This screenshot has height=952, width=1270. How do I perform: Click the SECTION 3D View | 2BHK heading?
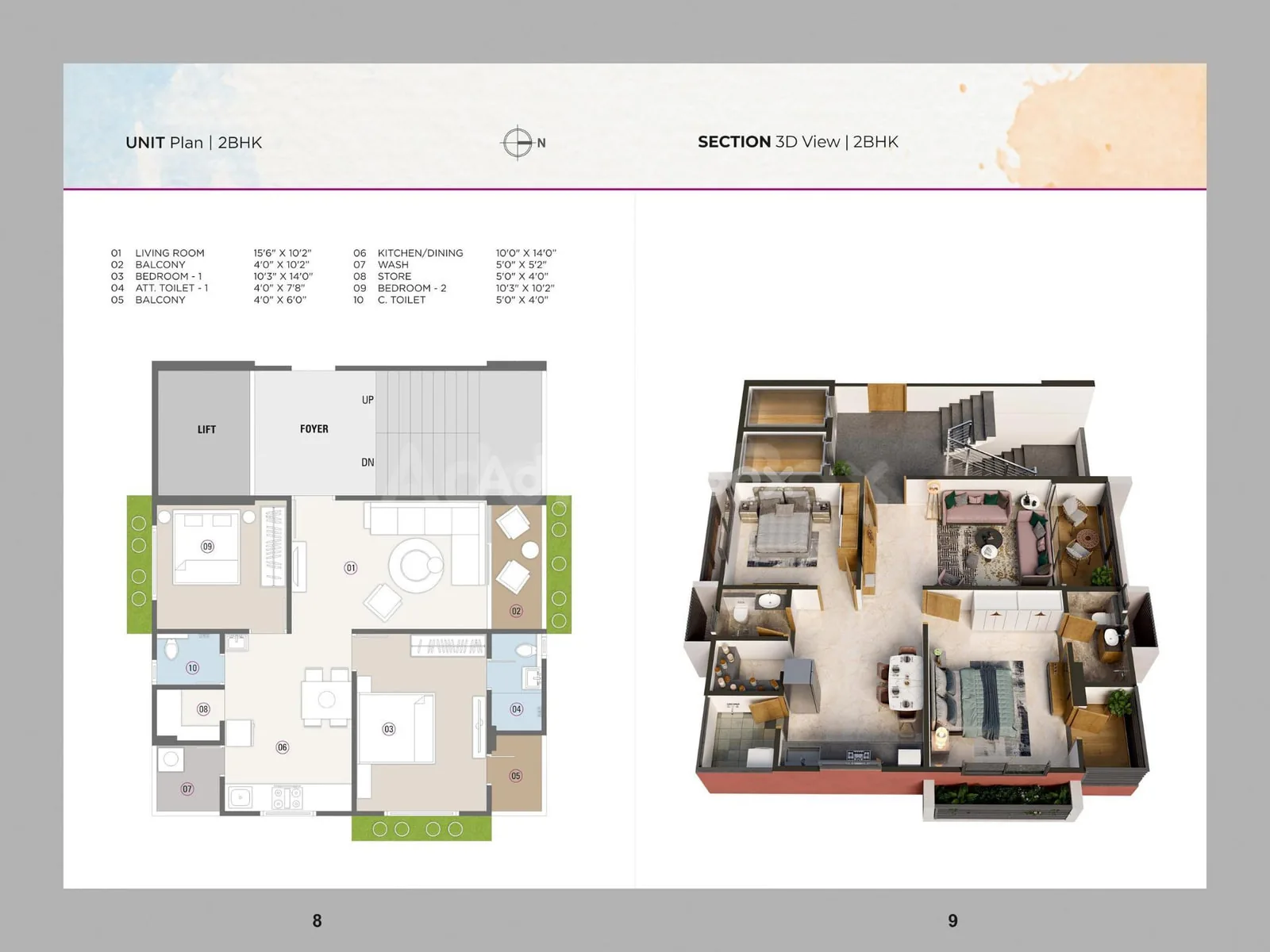[x=798, y=142]
